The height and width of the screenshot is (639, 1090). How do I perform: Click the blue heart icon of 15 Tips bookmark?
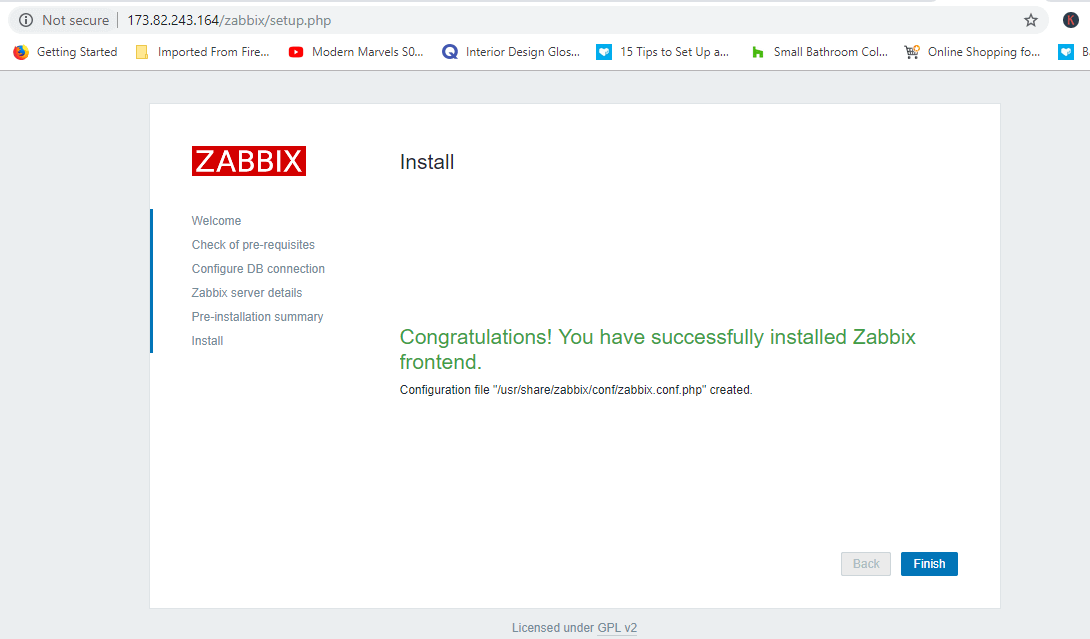[604, 52]
